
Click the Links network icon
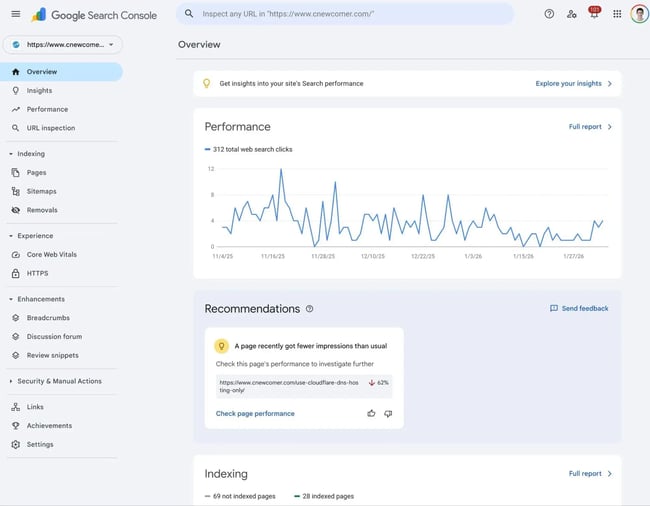(16, 407)
